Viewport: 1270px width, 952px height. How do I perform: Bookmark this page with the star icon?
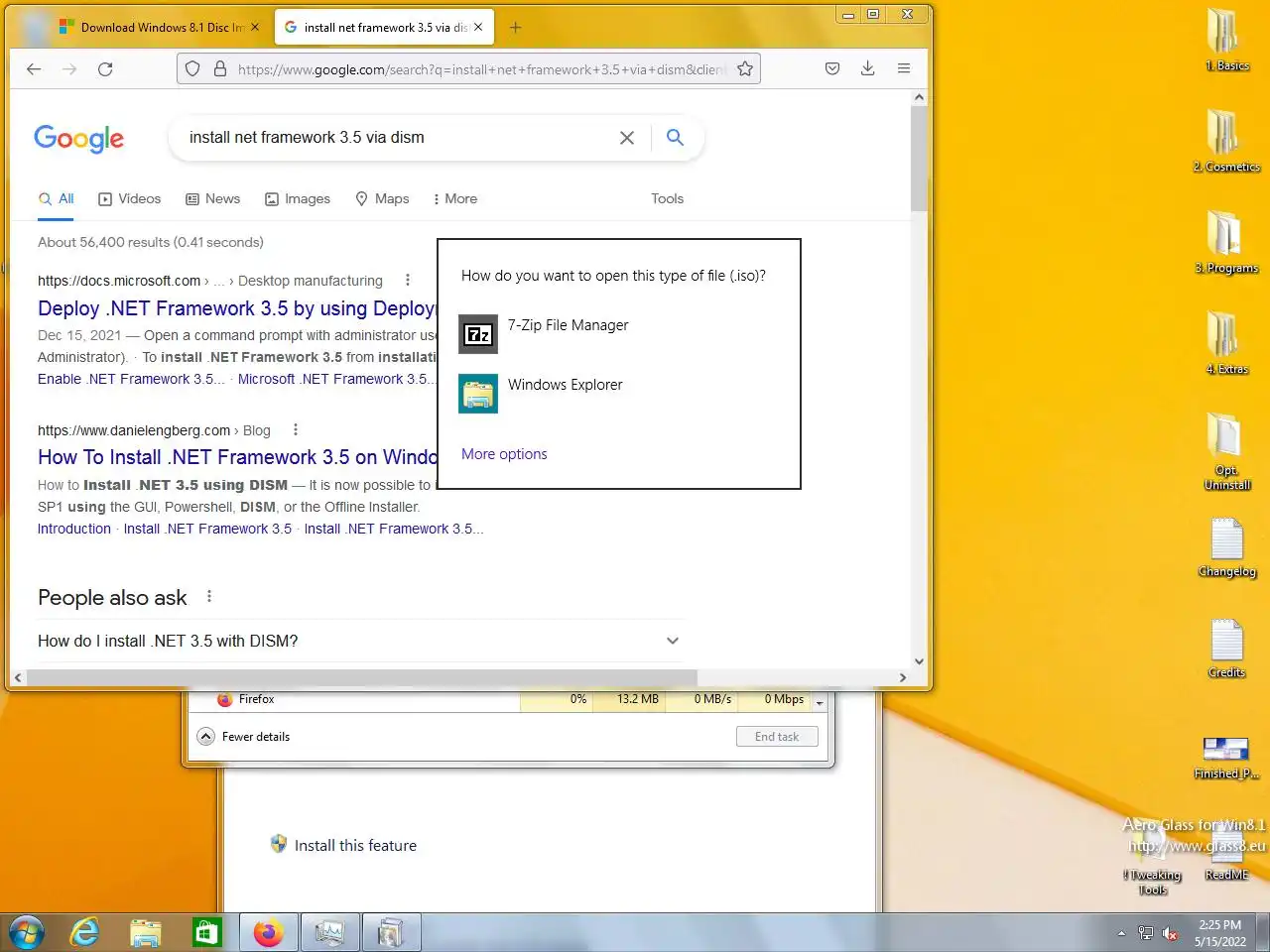745,68
